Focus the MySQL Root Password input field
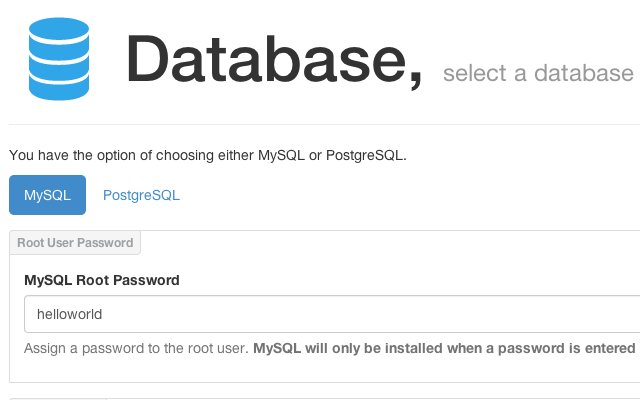Viewport: 640px width, 400px height. pyautogui.click(x=332, y=314)
